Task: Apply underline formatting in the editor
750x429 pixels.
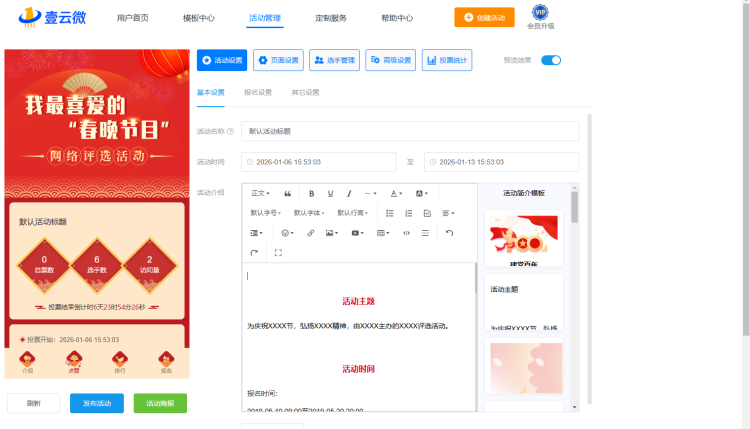Action: coord(330,193)
